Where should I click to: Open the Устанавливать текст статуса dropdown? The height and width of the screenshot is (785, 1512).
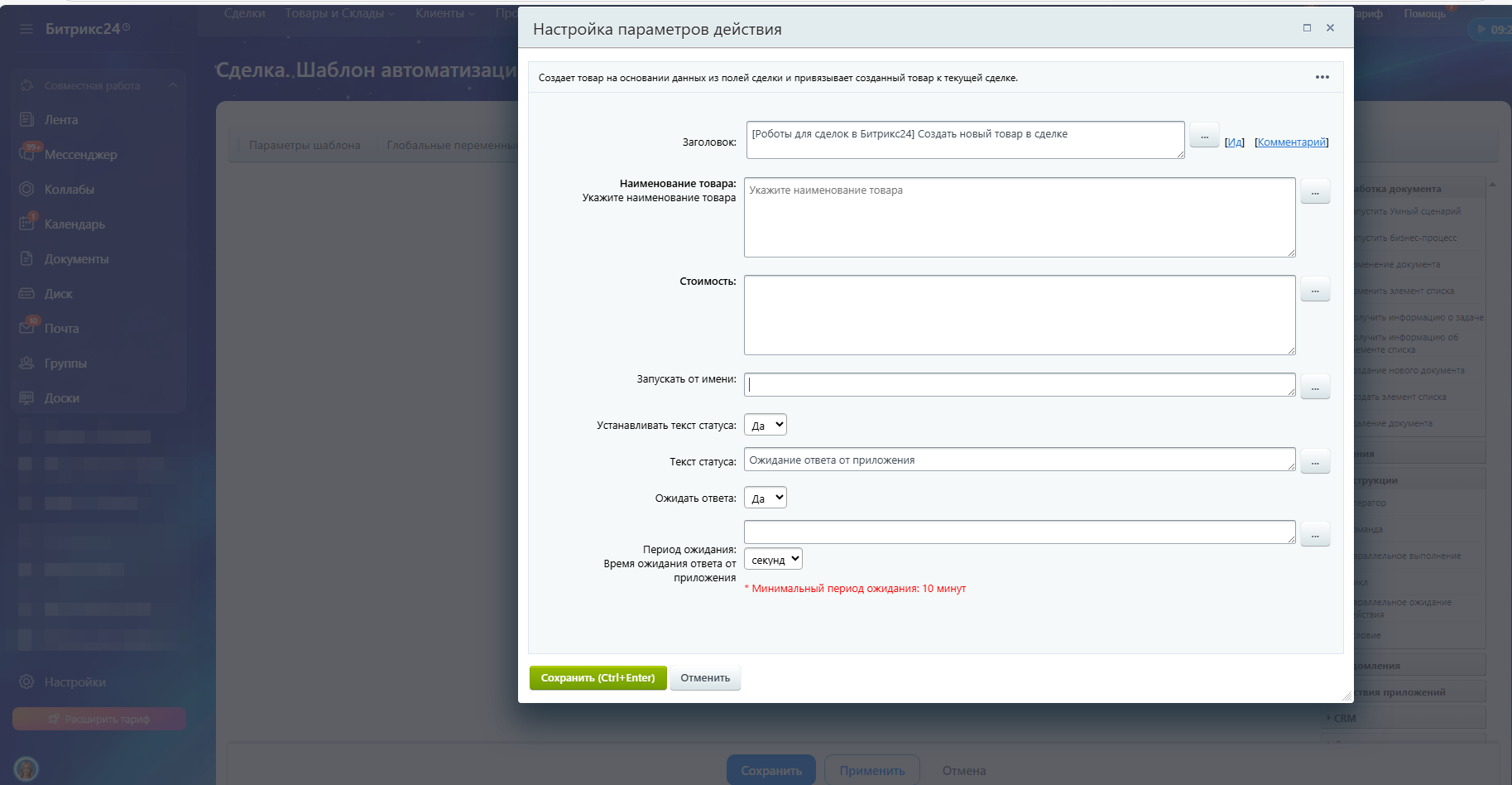click(x=765, y=425)
